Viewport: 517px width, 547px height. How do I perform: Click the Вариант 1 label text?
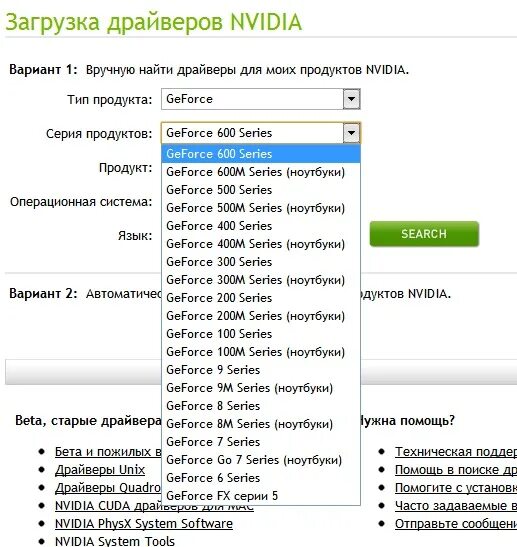(43, 69)
